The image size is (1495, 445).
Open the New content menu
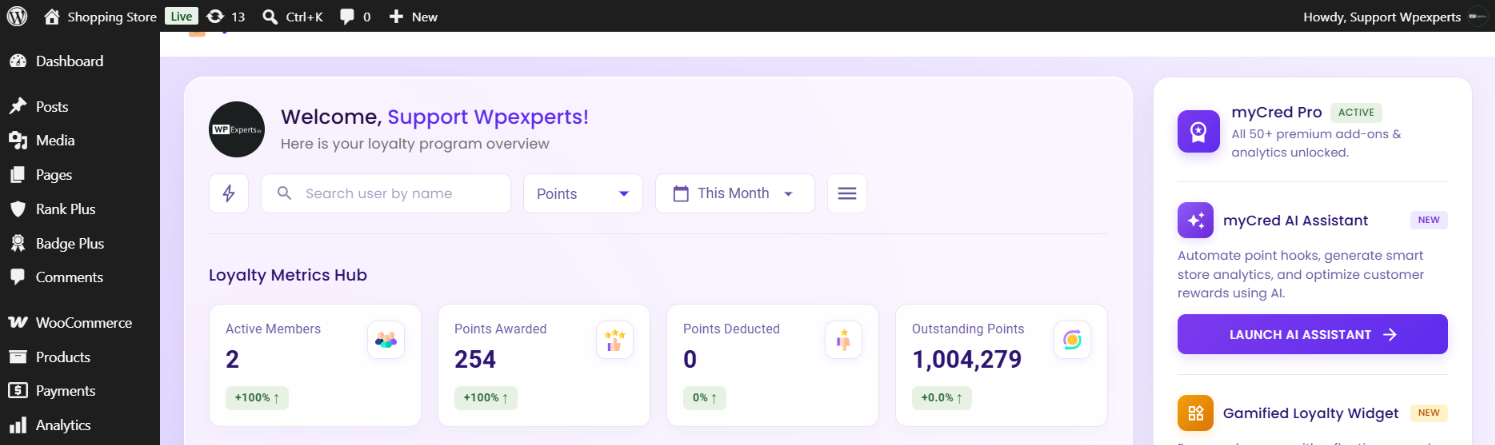(413, 16)
